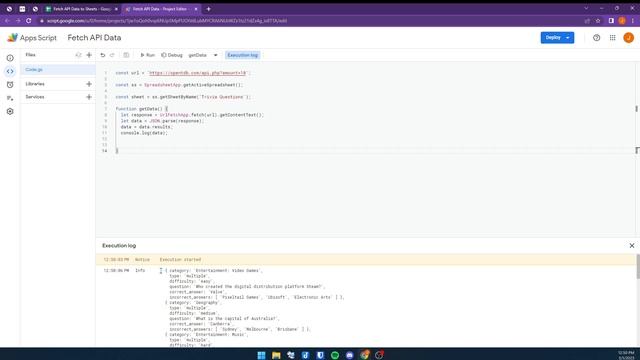The height and width of the screenshot is (360, 640).
Task: Add a service with plus icon
Action: click(89, 97)
